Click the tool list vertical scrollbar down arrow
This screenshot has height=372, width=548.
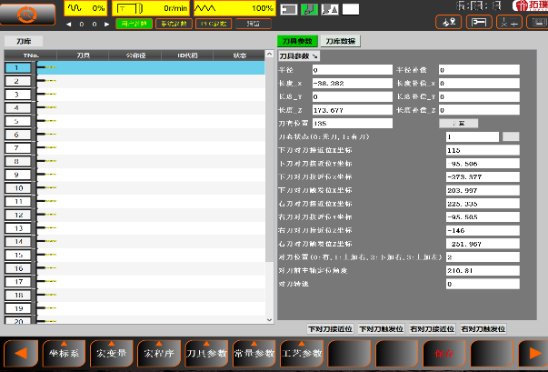tap(269, 320)
